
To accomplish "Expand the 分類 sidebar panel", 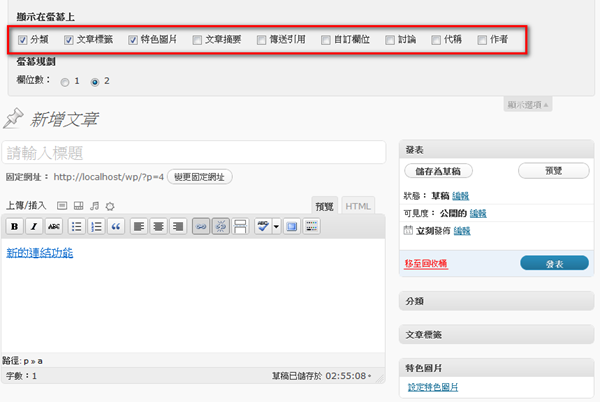I will point(496,301).
